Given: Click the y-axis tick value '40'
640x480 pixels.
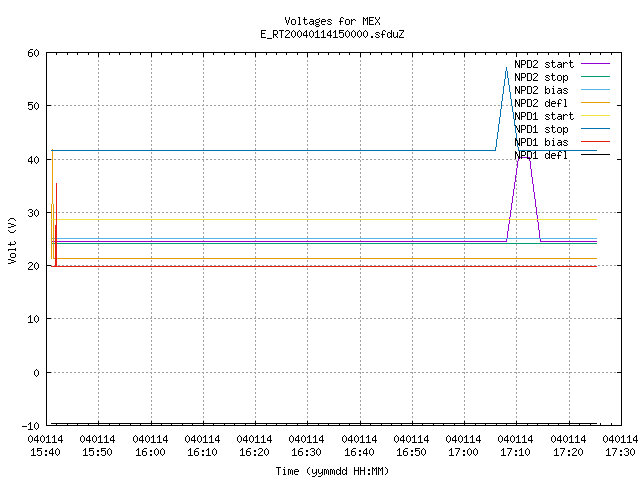Looking at the screenshot, I should 33,160.
